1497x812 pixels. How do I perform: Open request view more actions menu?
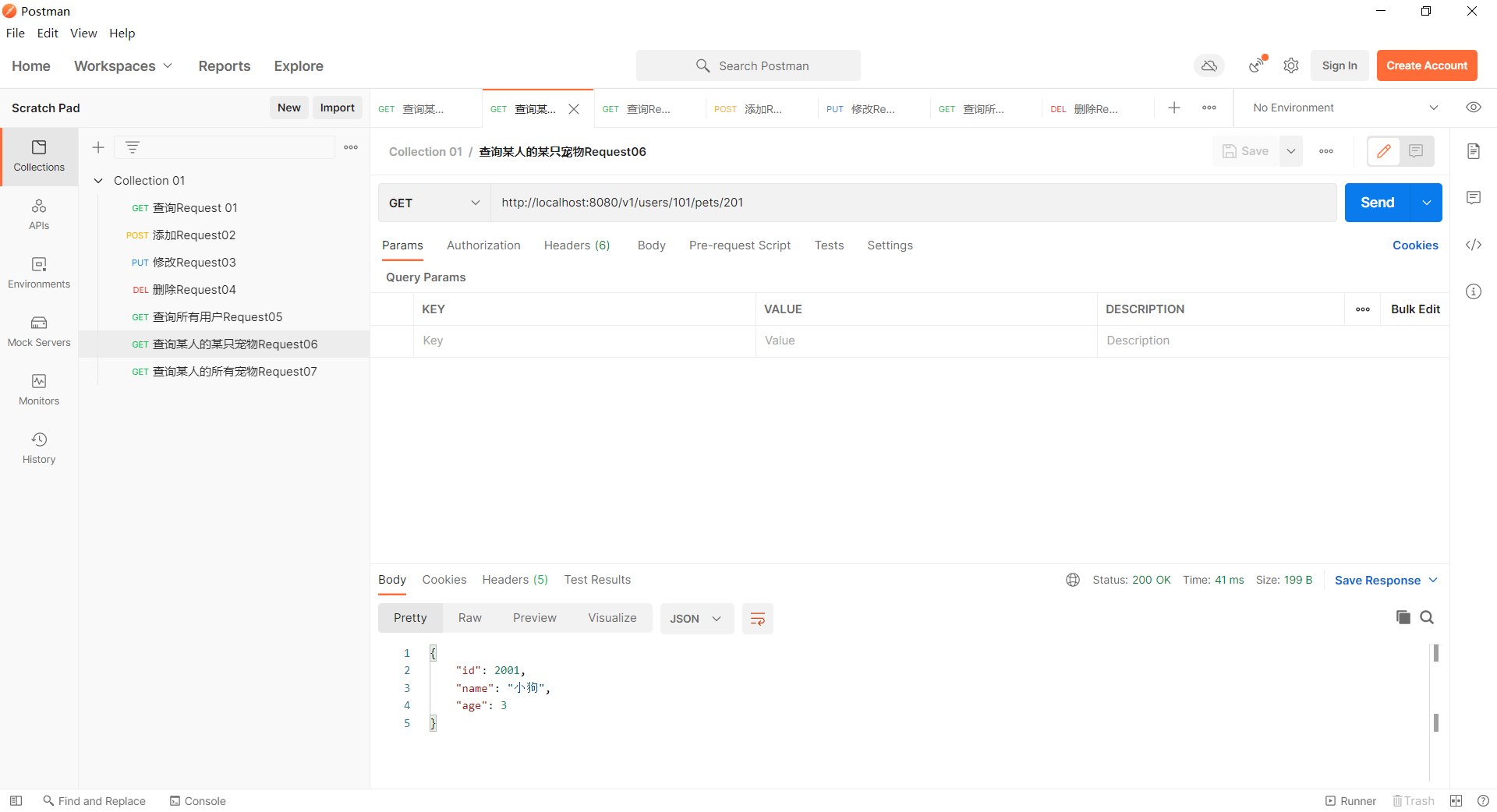pos(1326,151)
